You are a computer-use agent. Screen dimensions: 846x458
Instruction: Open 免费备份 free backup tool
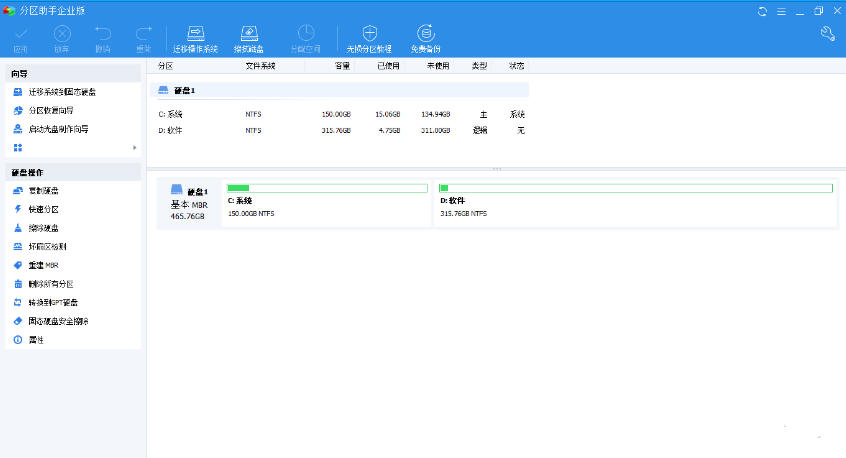426,39
